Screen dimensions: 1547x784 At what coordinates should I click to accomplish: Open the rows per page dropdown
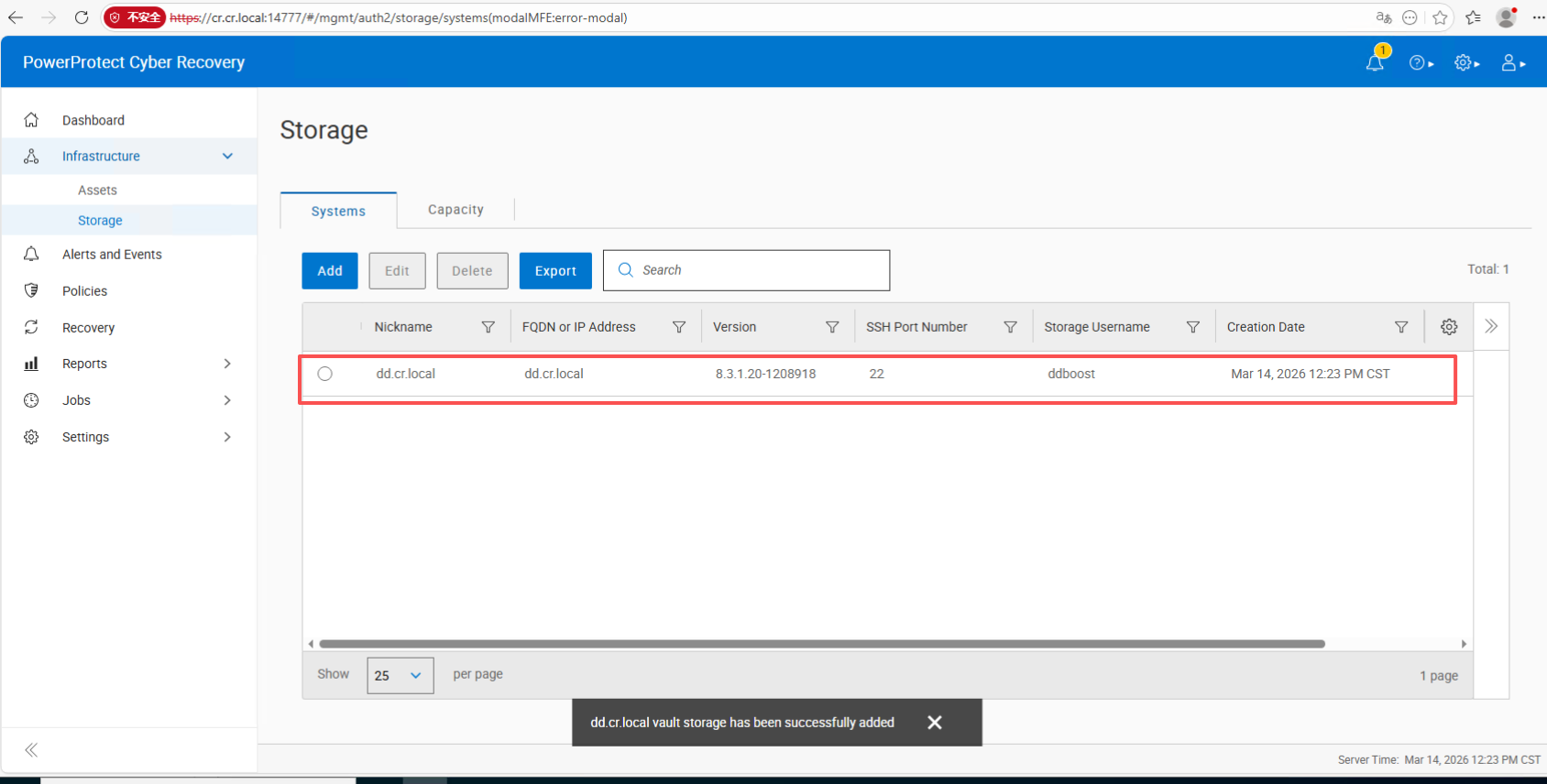400,675
